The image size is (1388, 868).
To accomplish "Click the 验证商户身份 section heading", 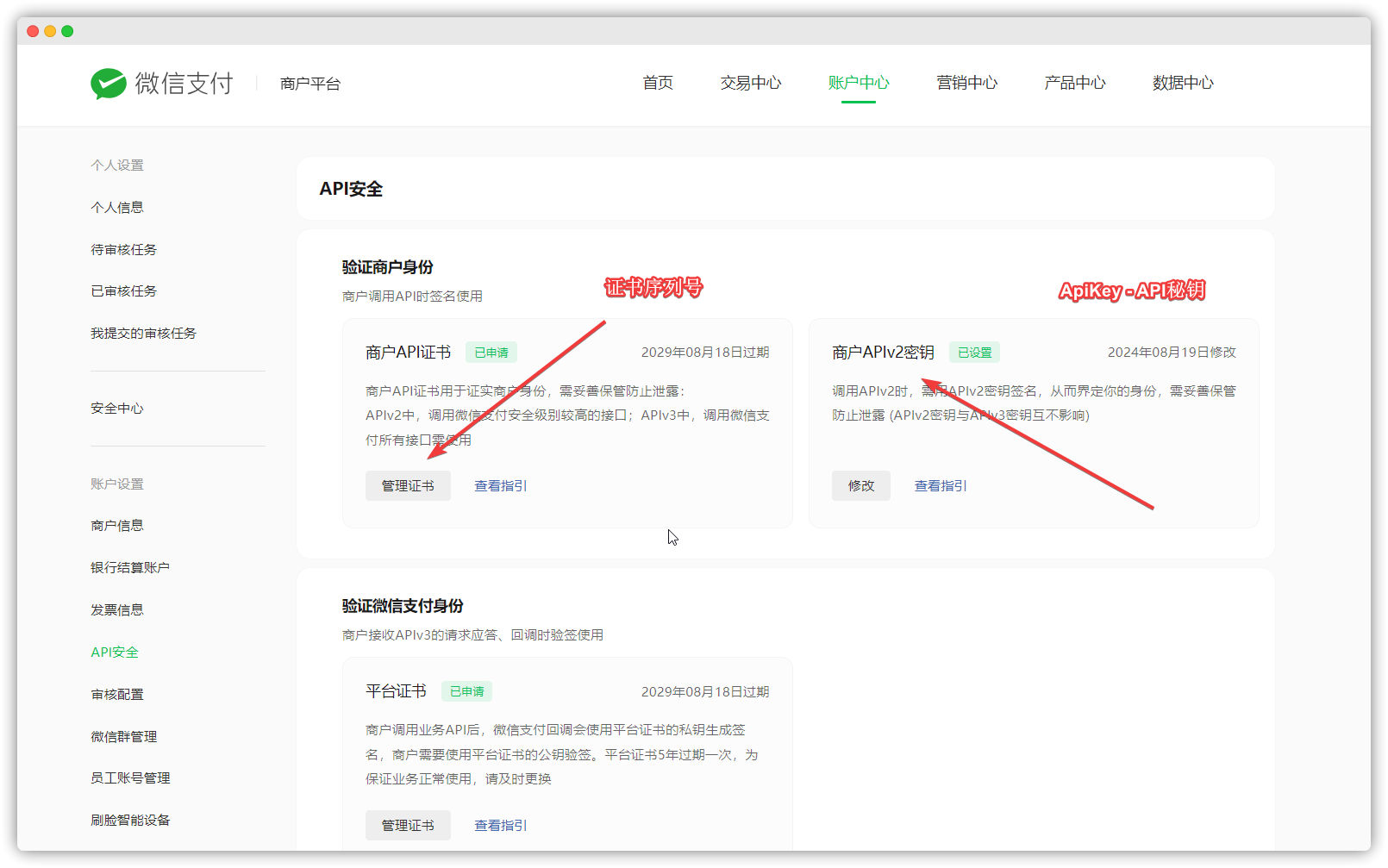I will (x=388, y=267).
